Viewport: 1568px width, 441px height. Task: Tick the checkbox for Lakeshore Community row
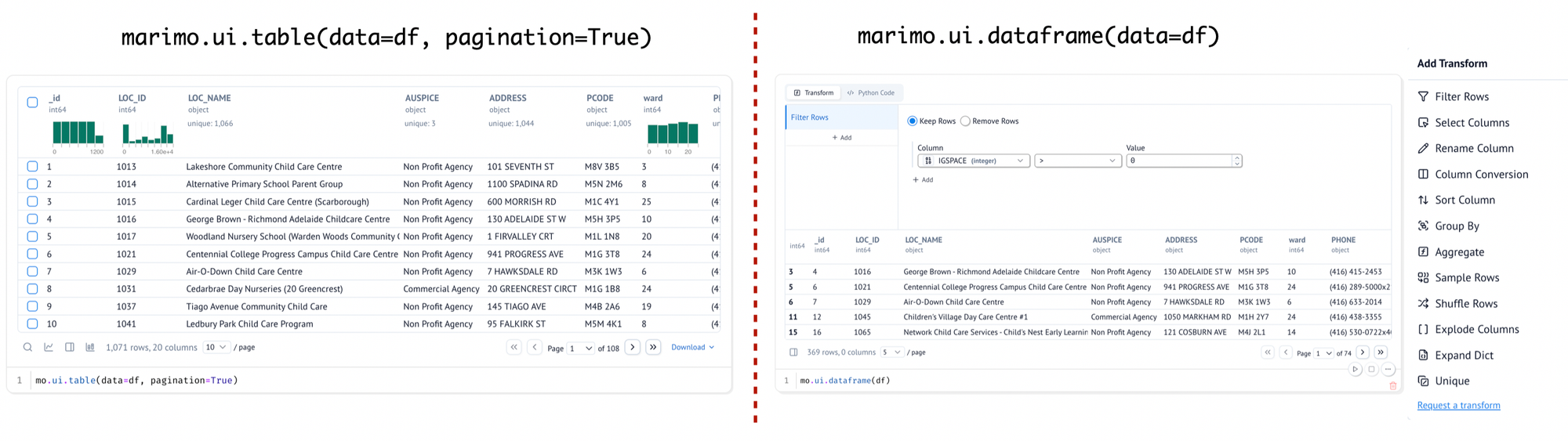click(x=32, y=166)
